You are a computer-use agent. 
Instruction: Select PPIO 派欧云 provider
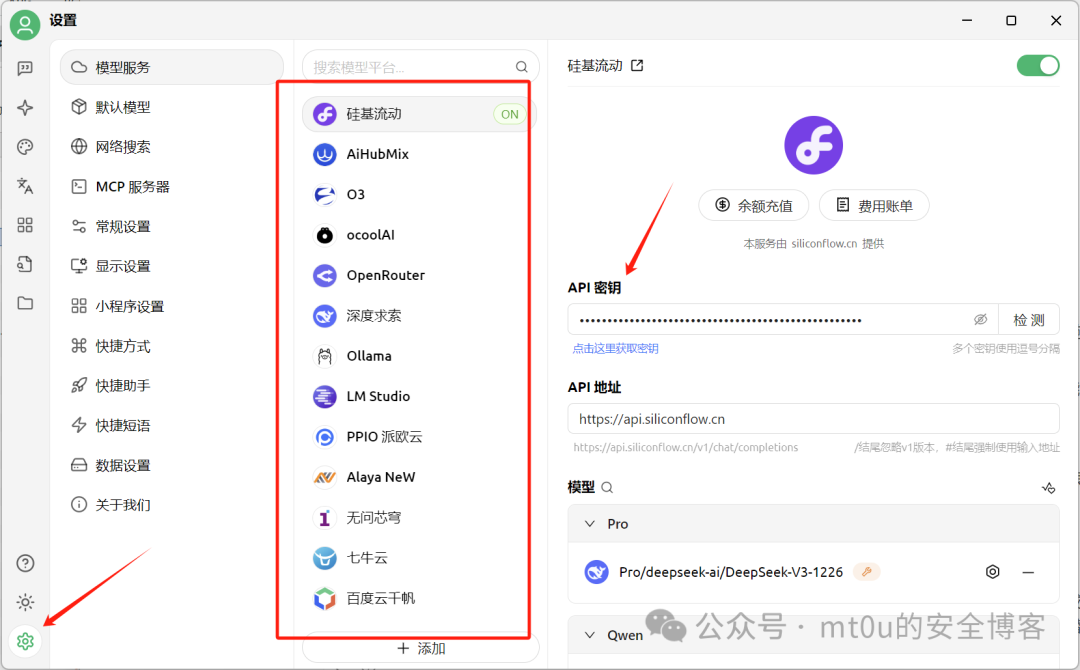point(419,437)
